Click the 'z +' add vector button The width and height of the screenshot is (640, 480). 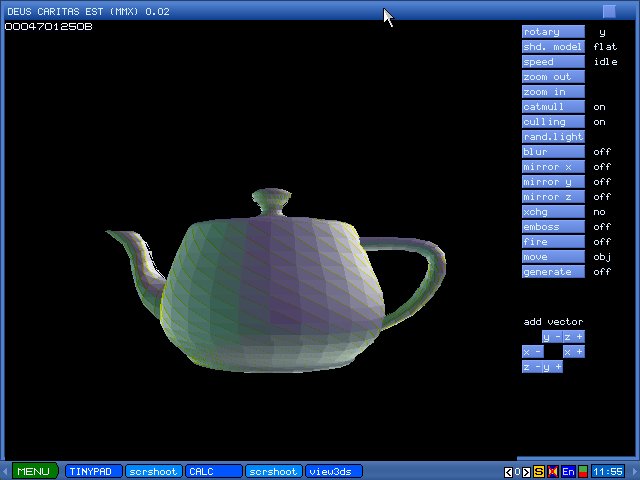point(574,337)
